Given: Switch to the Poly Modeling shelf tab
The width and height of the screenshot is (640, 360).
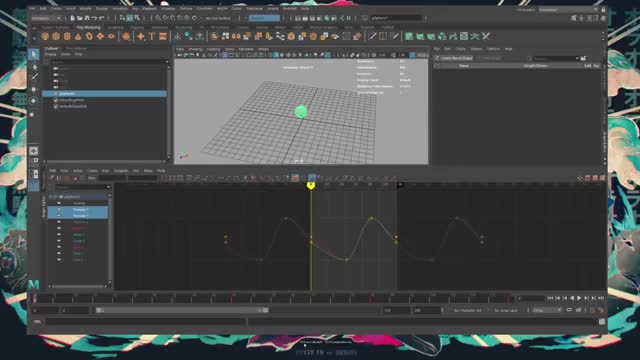Looking at the screenshot, I should click(89, 27).
